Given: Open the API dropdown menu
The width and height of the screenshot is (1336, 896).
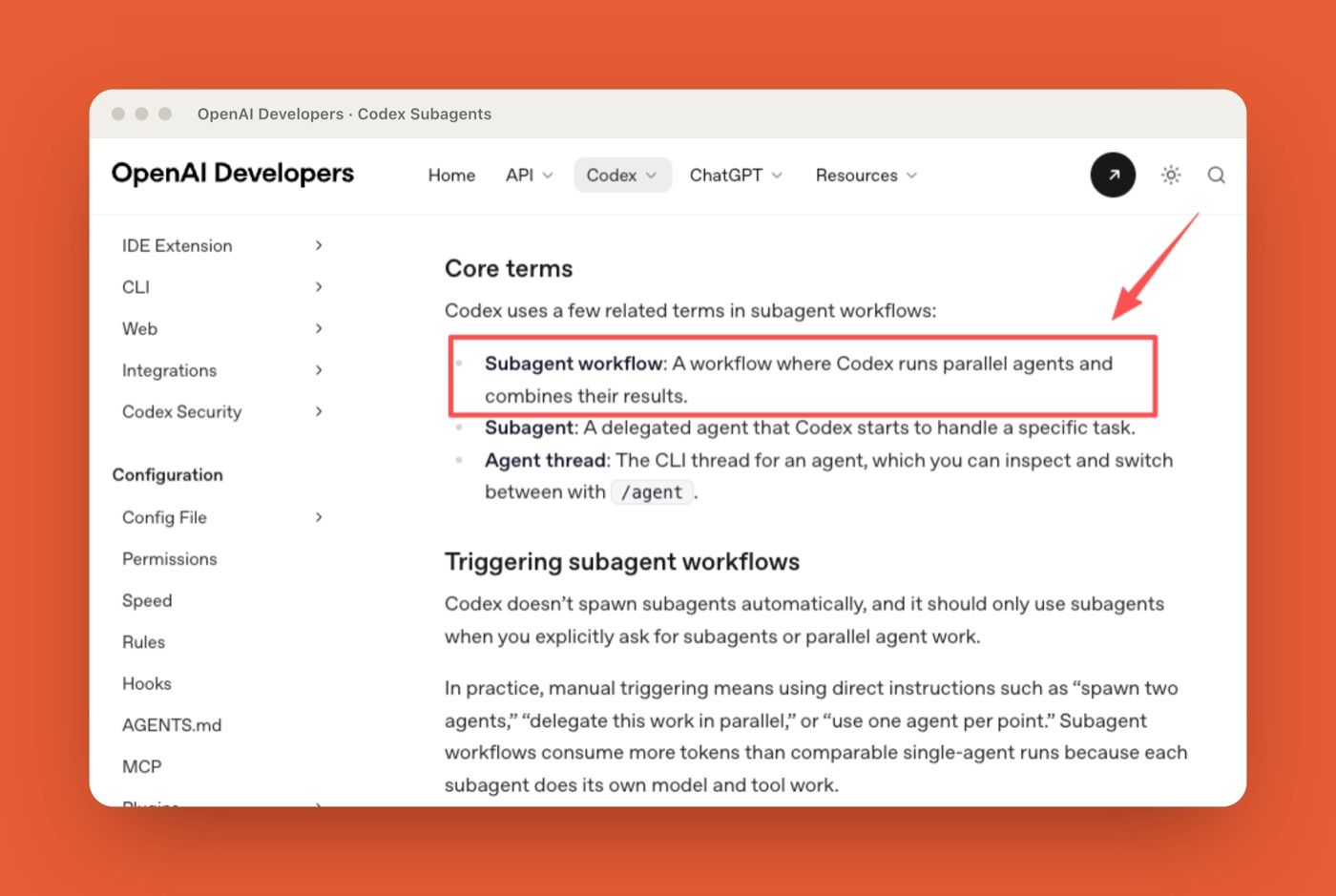Looking at the screenshot, I should coord(530,176).
